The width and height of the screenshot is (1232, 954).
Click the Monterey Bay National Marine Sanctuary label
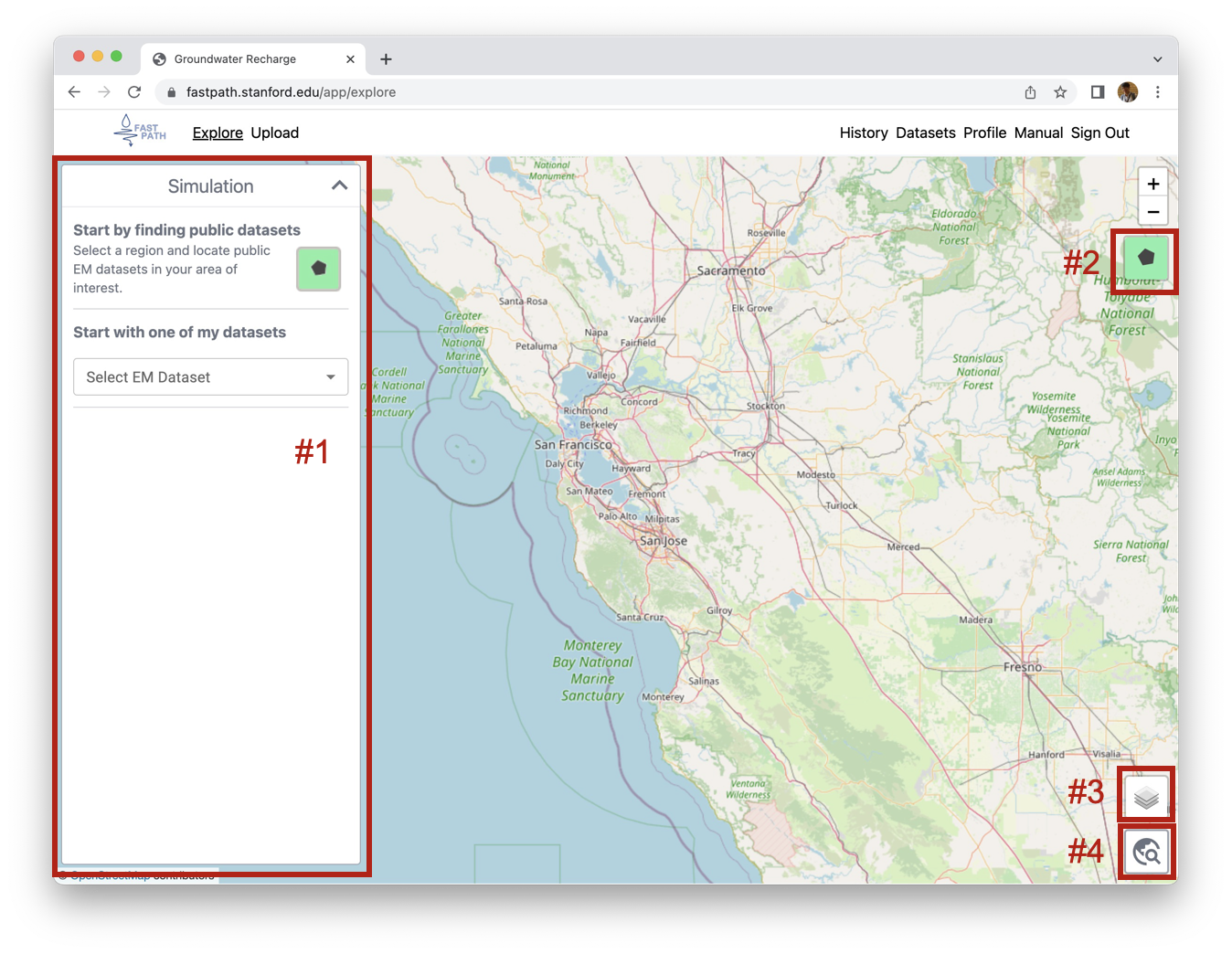[592, 670]
